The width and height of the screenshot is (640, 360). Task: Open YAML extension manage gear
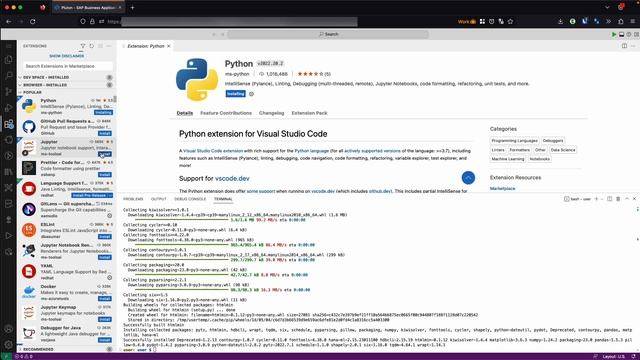click(109, 278)
